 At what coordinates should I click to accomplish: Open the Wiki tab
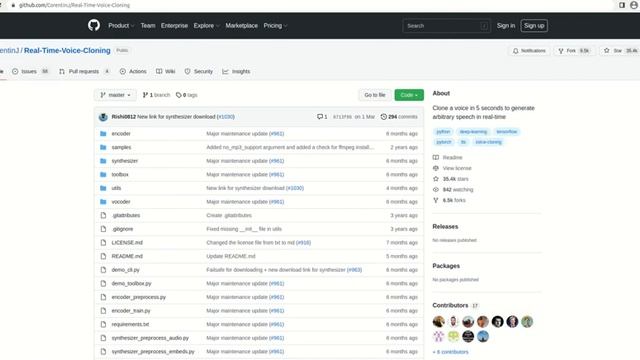[165, 71]
